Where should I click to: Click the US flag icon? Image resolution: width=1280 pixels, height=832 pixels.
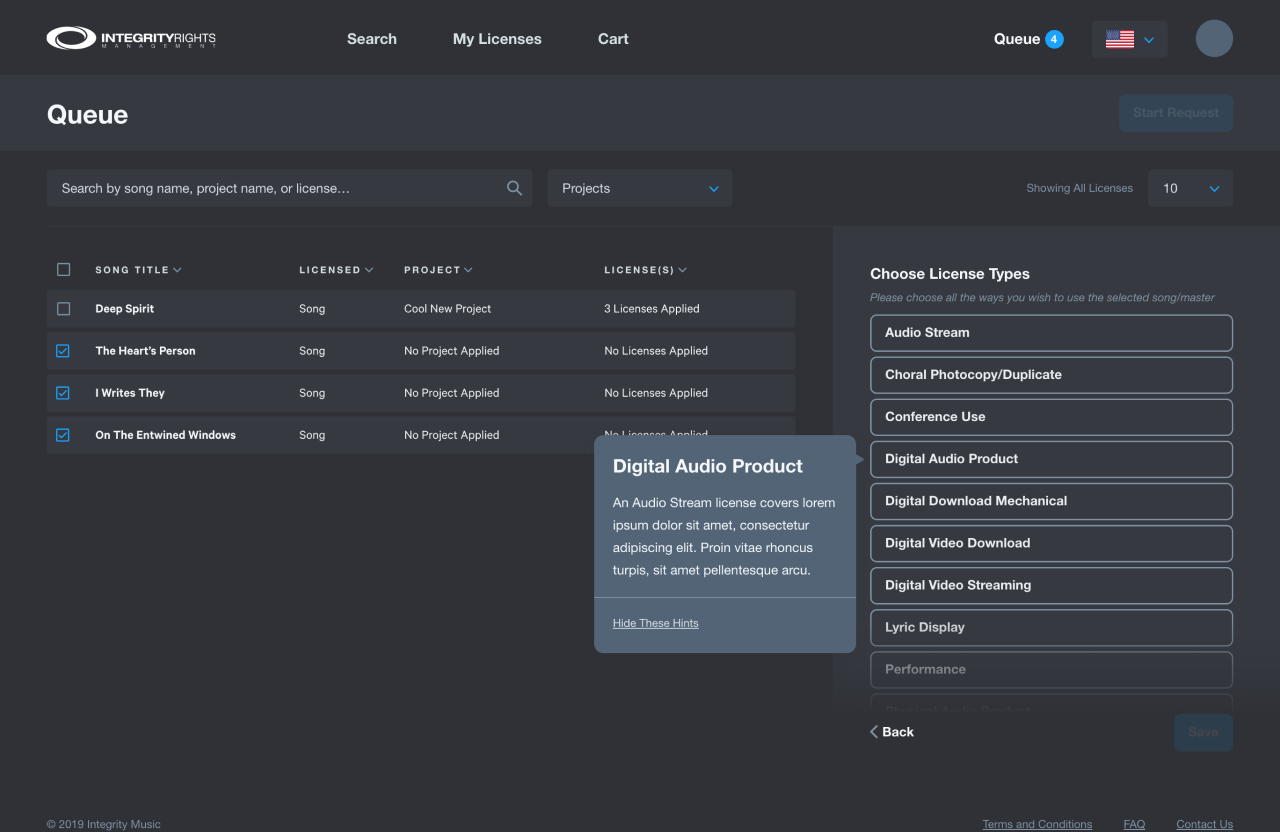(1119, 39)
